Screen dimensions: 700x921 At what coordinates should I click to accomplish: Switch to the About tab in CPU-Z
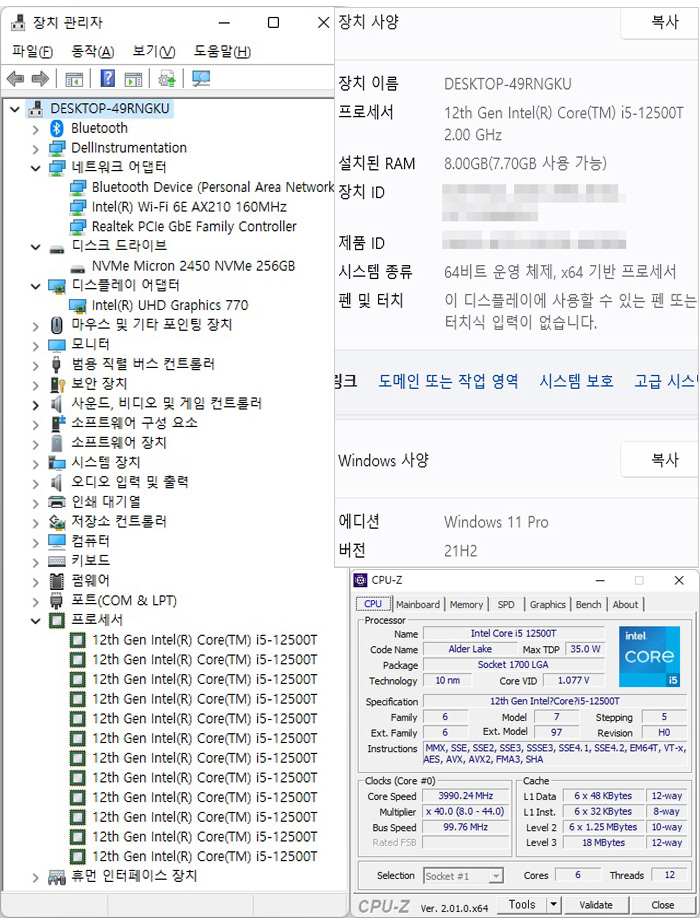[x=625, y=604]
